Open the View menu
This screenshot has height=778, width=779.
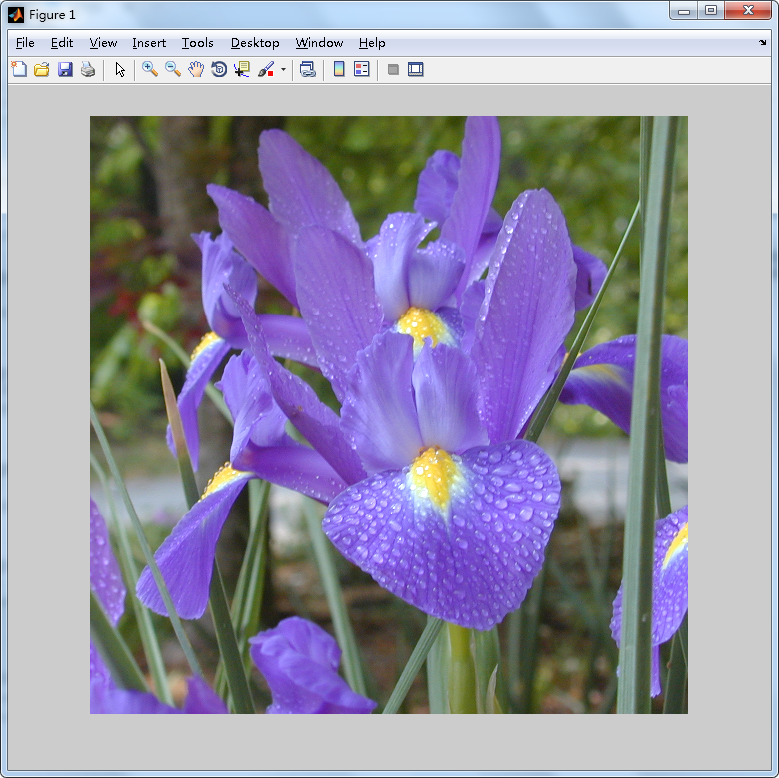103,43
